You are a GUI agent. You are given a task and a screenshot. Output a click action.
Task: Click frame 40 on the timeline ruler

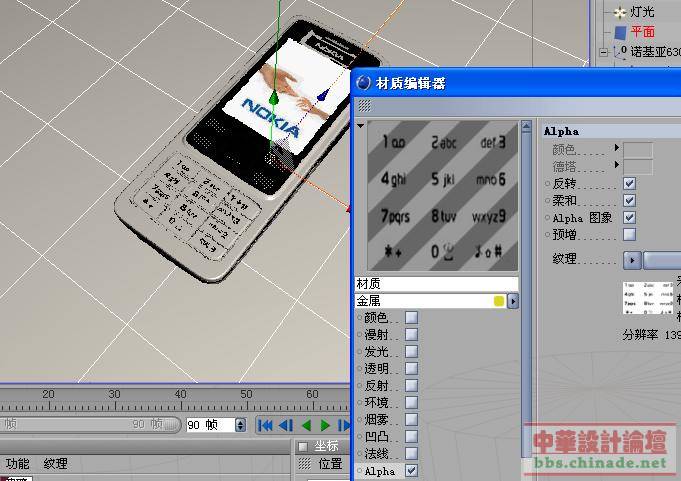(181, 394)
